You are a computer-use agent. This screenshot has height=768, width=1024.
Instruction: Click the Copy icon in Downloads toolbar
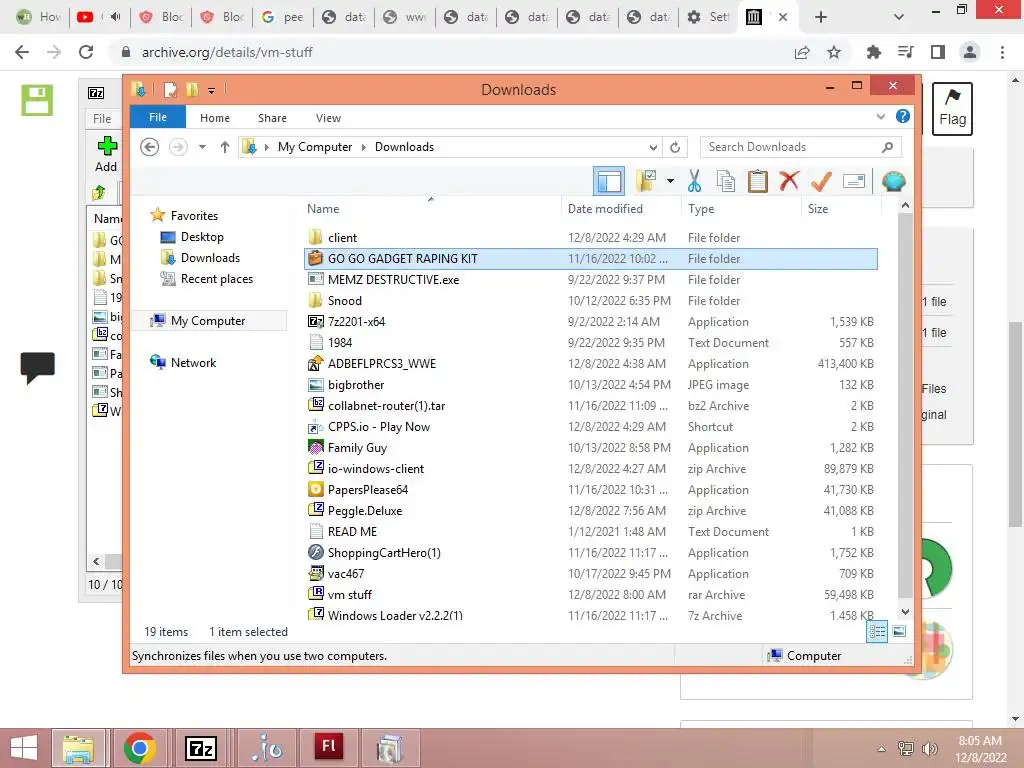[726, 181]
